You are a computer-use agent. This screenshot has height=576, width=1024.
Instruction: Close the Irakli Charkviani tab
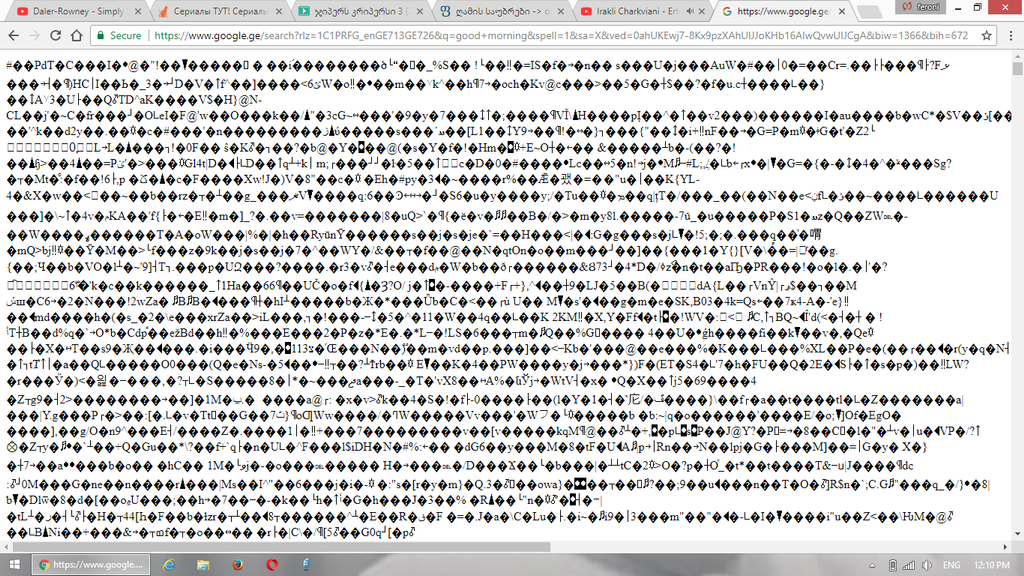click(x=702, y=11)
